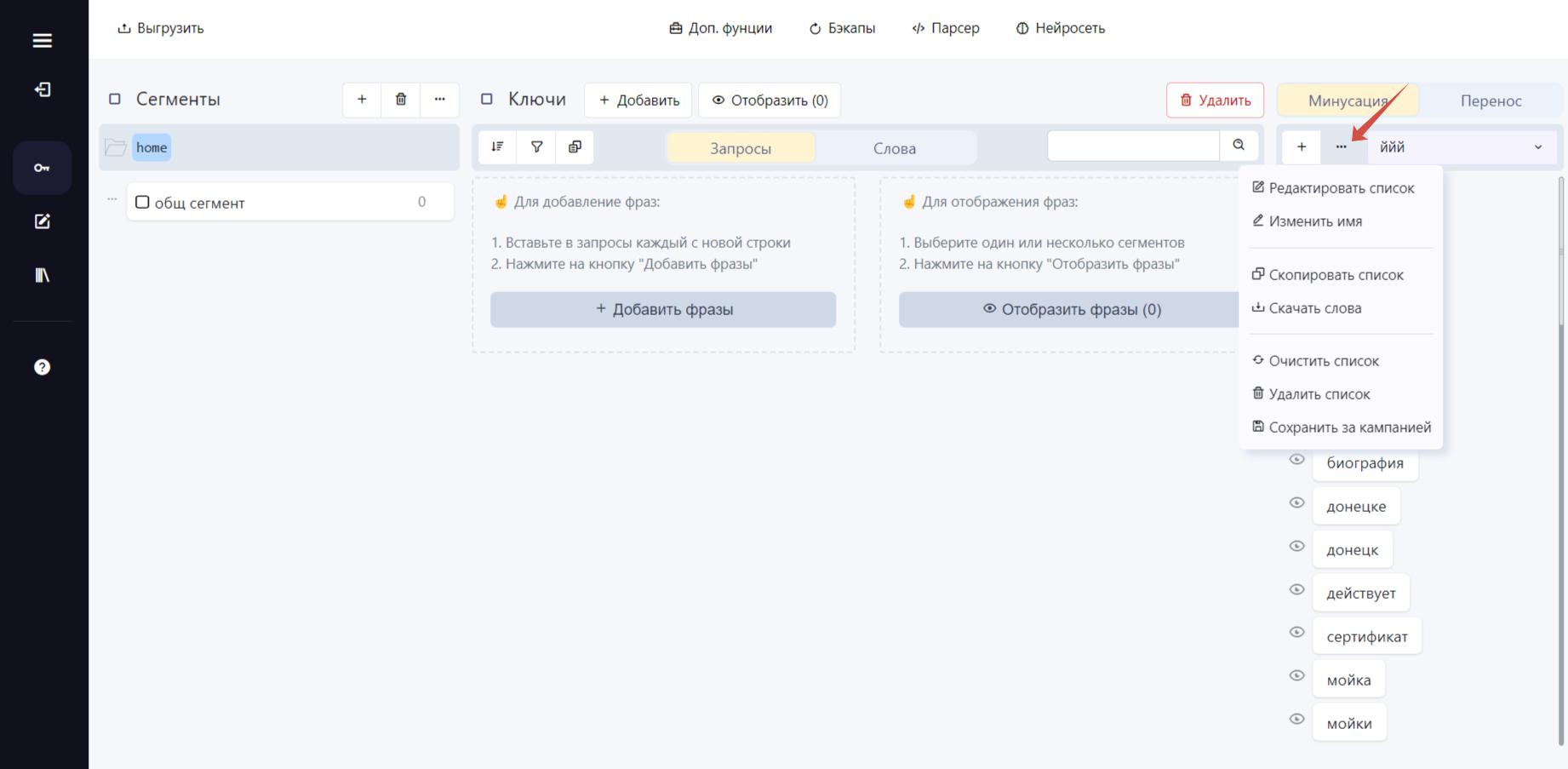Click the copy keys icon

(x=575, y=146)
